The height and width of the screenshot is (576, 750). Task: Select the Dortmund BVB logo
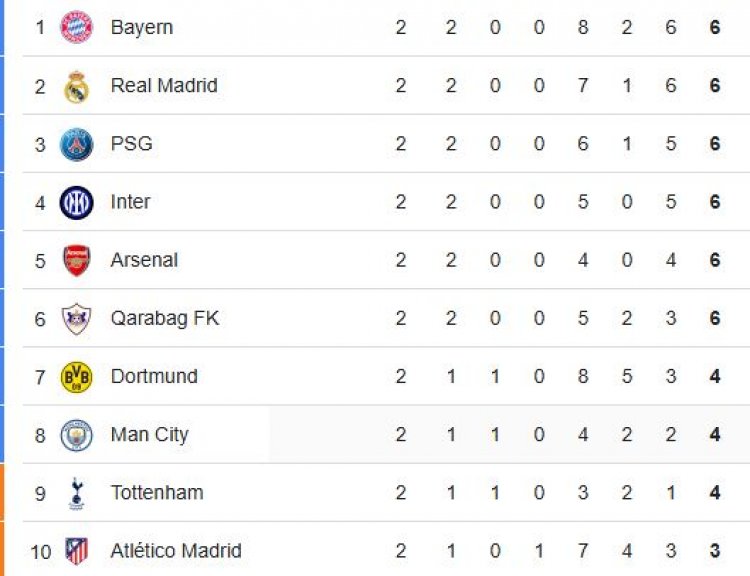pos(77,377)
